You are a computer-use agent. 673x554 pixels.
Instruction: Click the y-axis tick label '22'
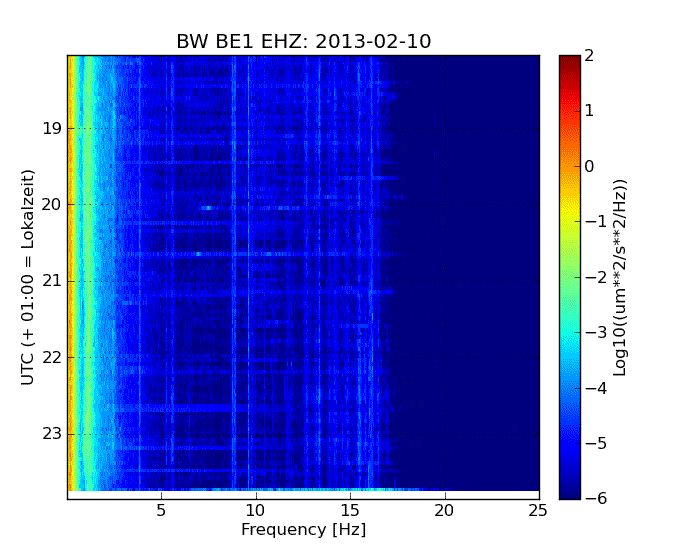tap(52, 357)
